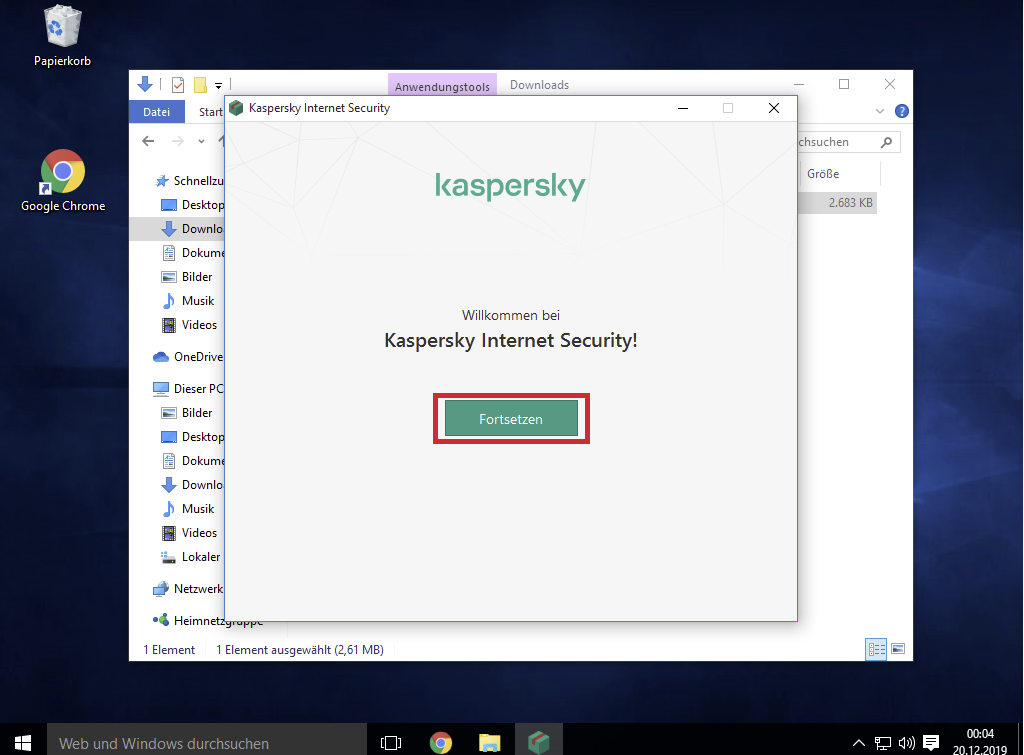Image resolution: width=1024 pixels, height=755 pixels.
Task: Click the Kaspersky title bar app icon
Action: pyautogui.click(x=236, y=108)
